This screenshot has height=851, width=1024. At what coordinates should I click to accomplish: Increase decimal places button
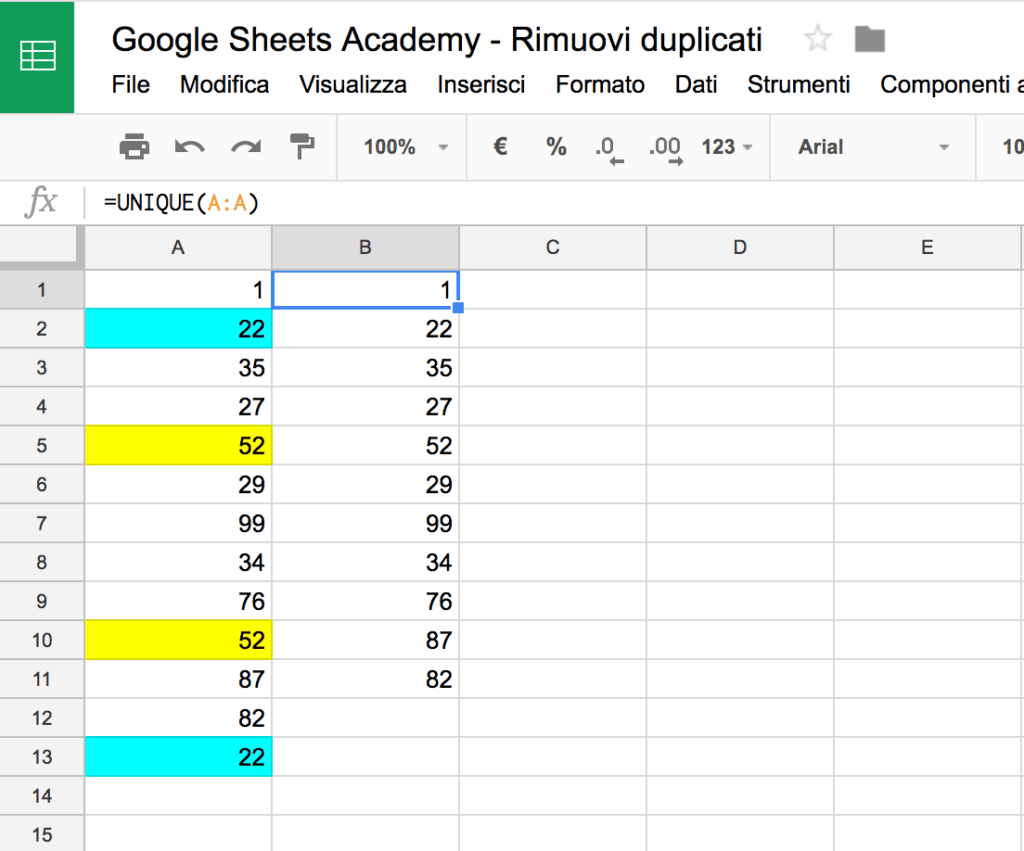click(x=665, y=149)
